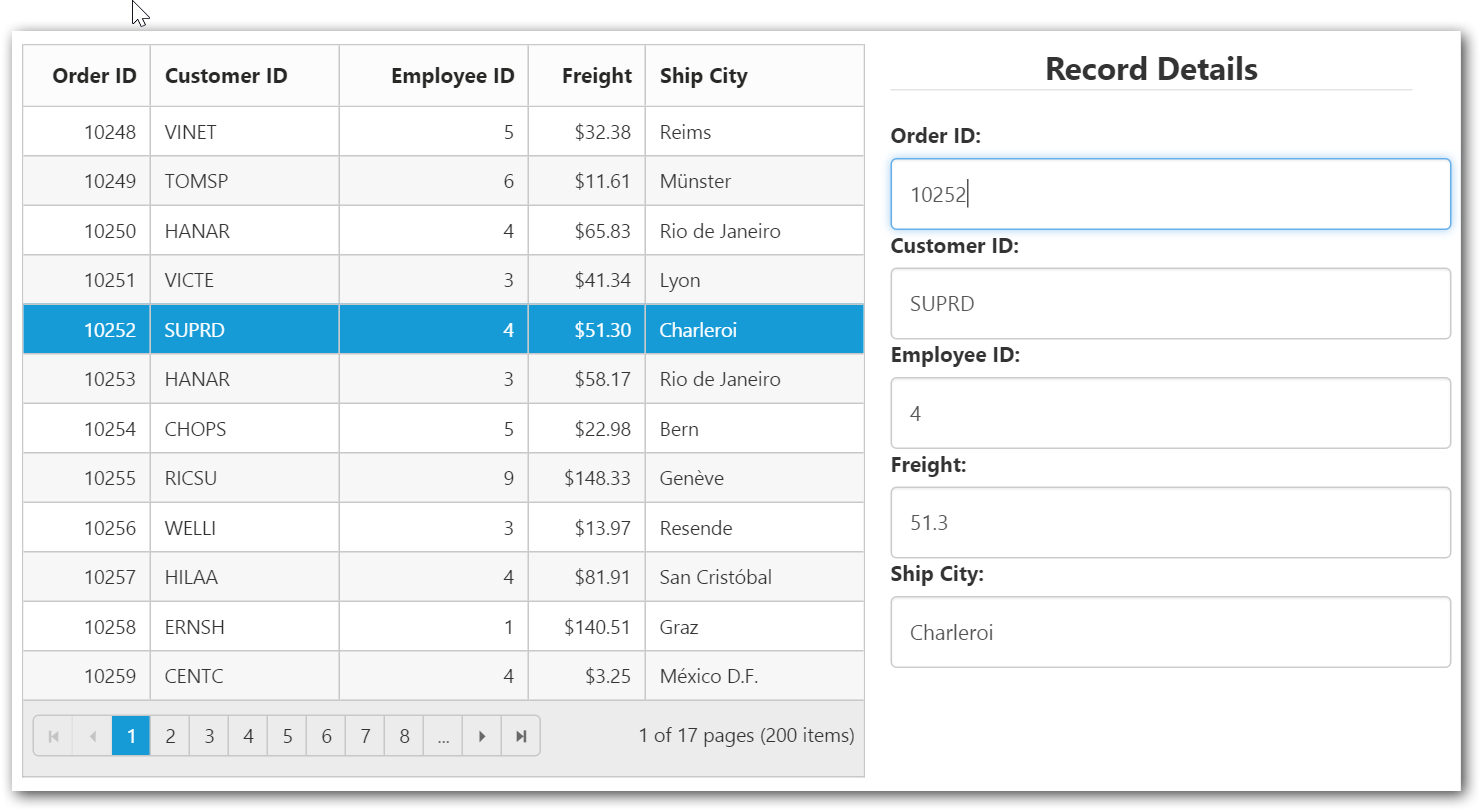The image size is (1481, 811).
Task: Sort by the Customer ID column header
Action: pos(226,76)
